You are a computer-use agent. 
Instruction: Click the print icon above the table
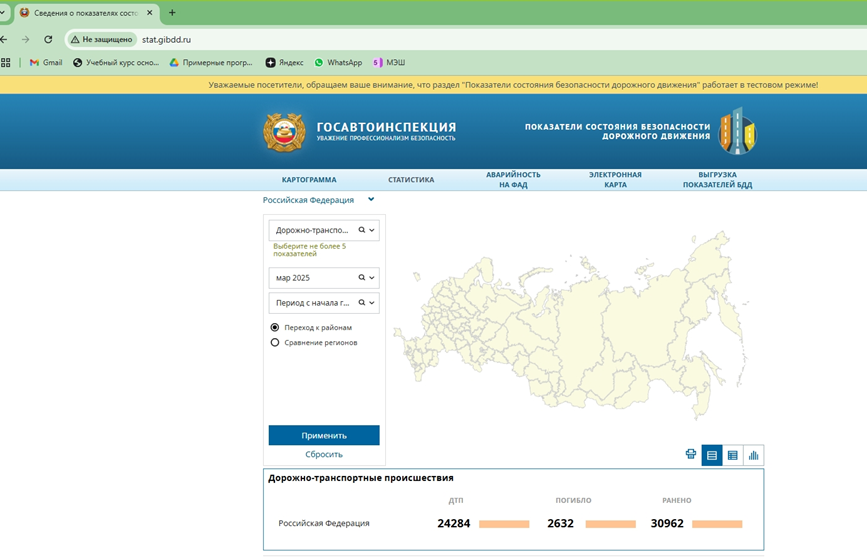click(x=691, y=455)
